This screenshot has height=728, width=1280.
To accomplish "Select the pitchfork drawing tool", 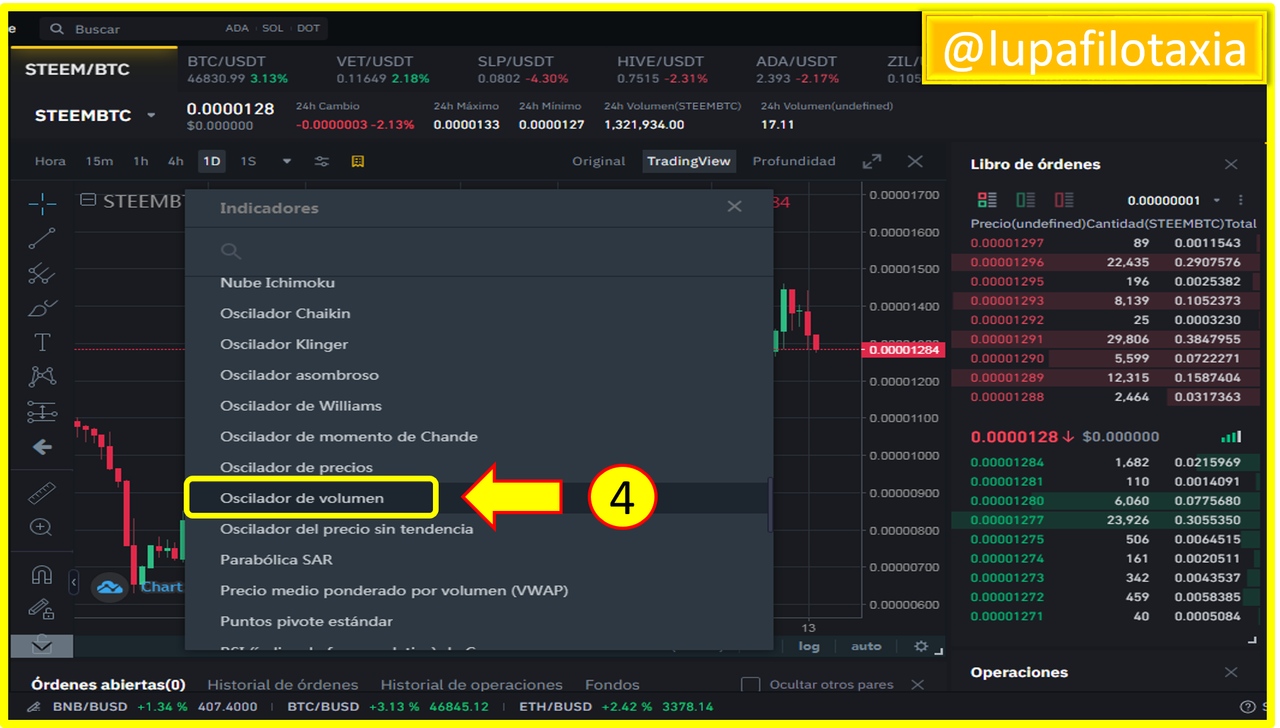I will [42, 273].
